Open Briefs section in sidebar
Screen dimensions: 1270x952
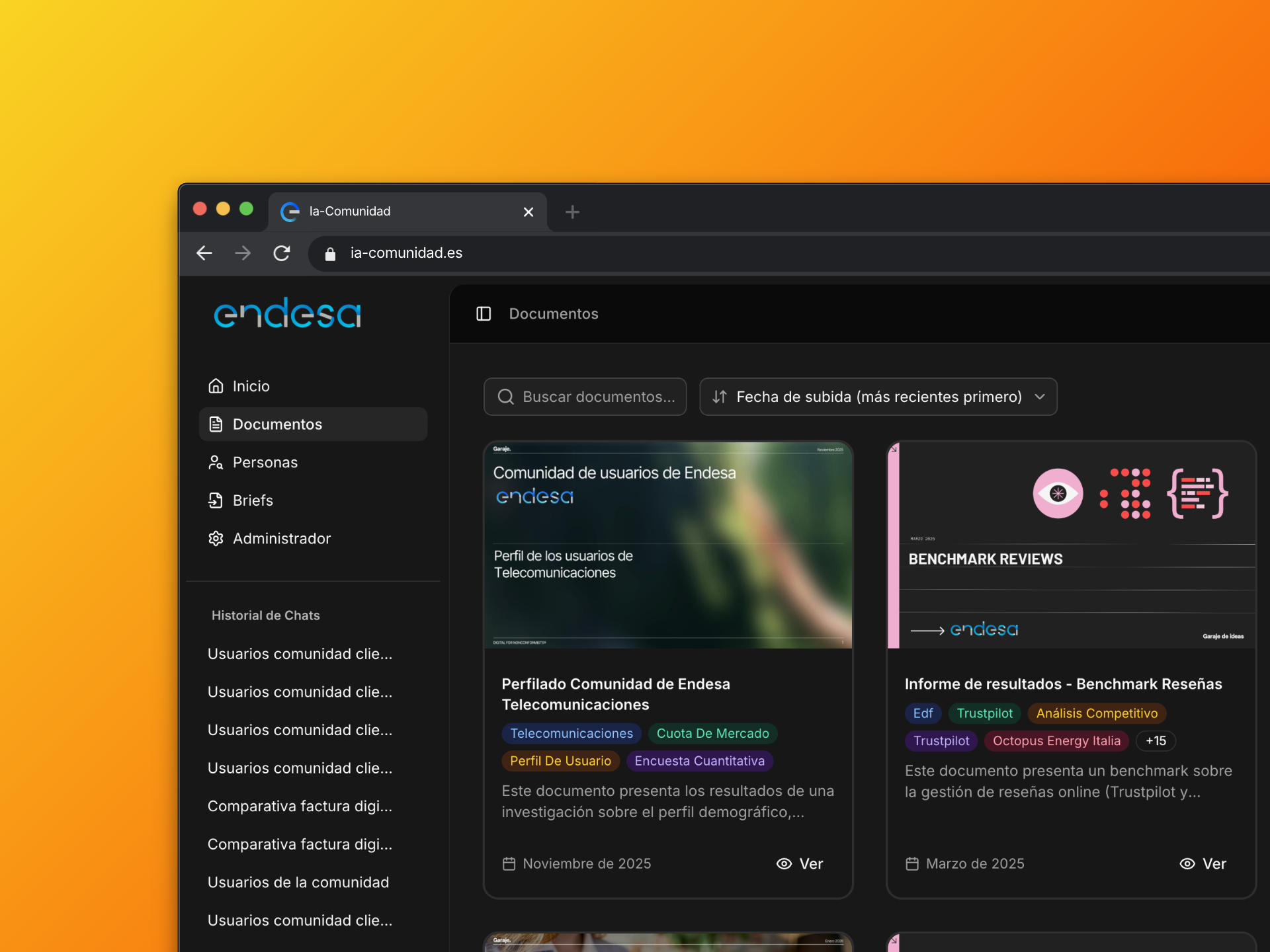pos(314,500)
